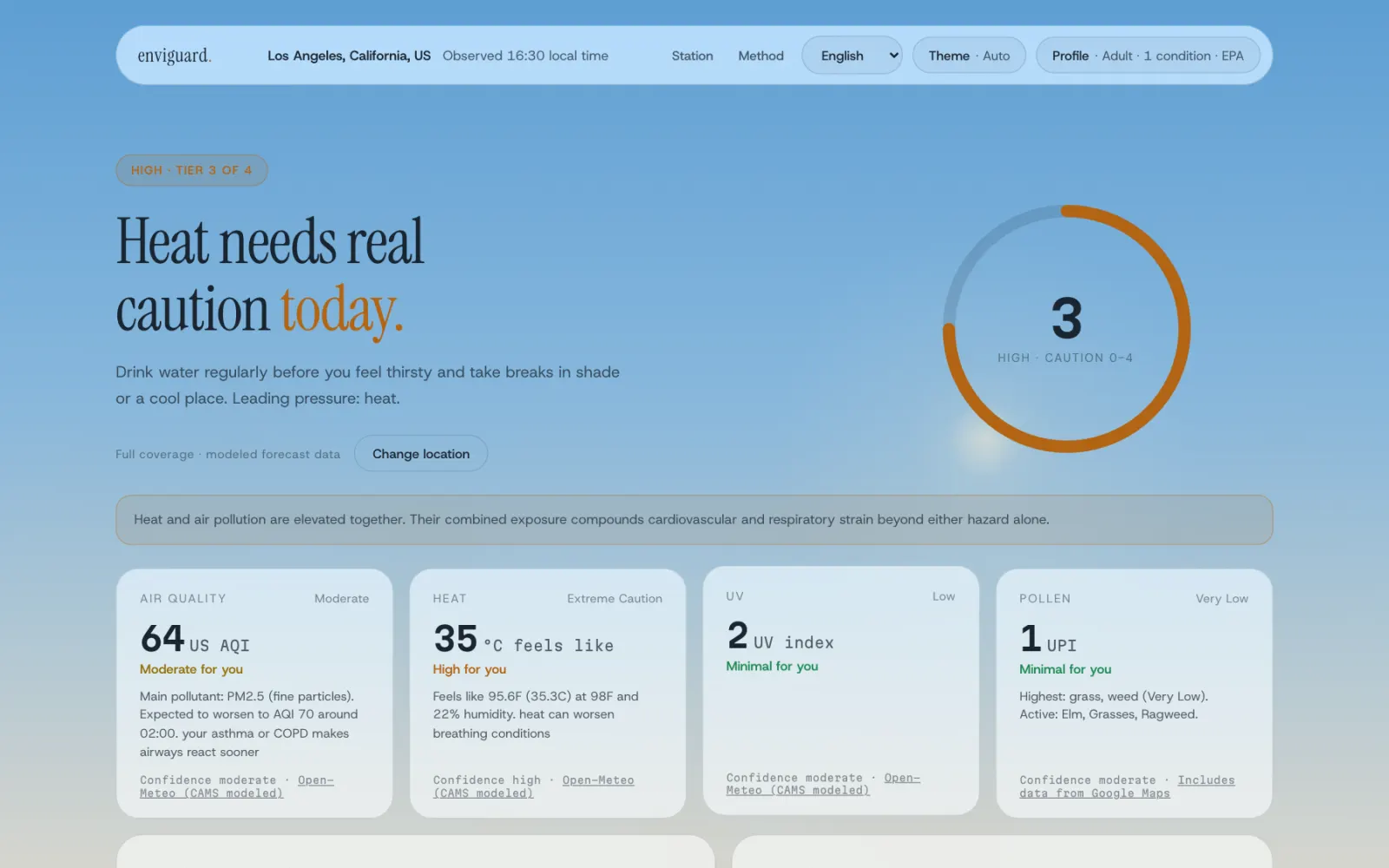Click Full coverage modeled forecast data text
This screenshot has height=868, width=1389.
(x=227, y=454)
